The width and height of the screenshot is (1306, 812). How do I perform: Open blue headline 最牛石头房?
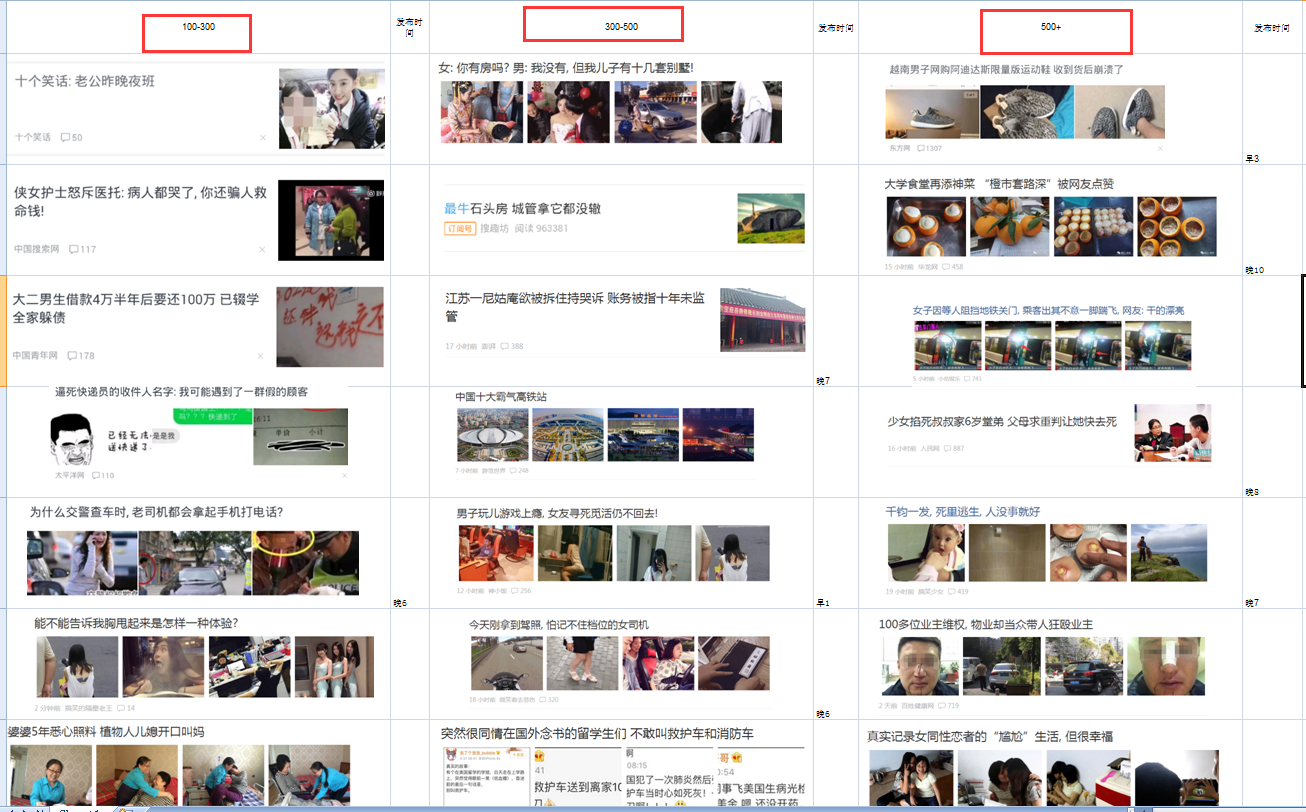point(522,209)
